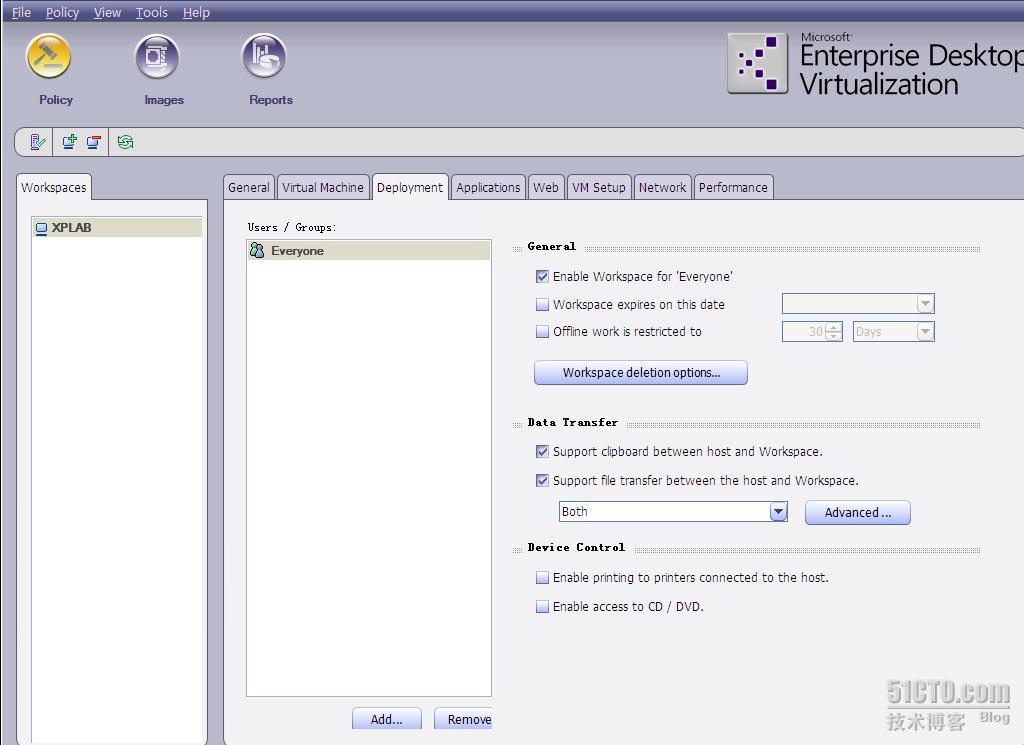Click the Remove button
Screen dimensions: 1024x745
463,719
